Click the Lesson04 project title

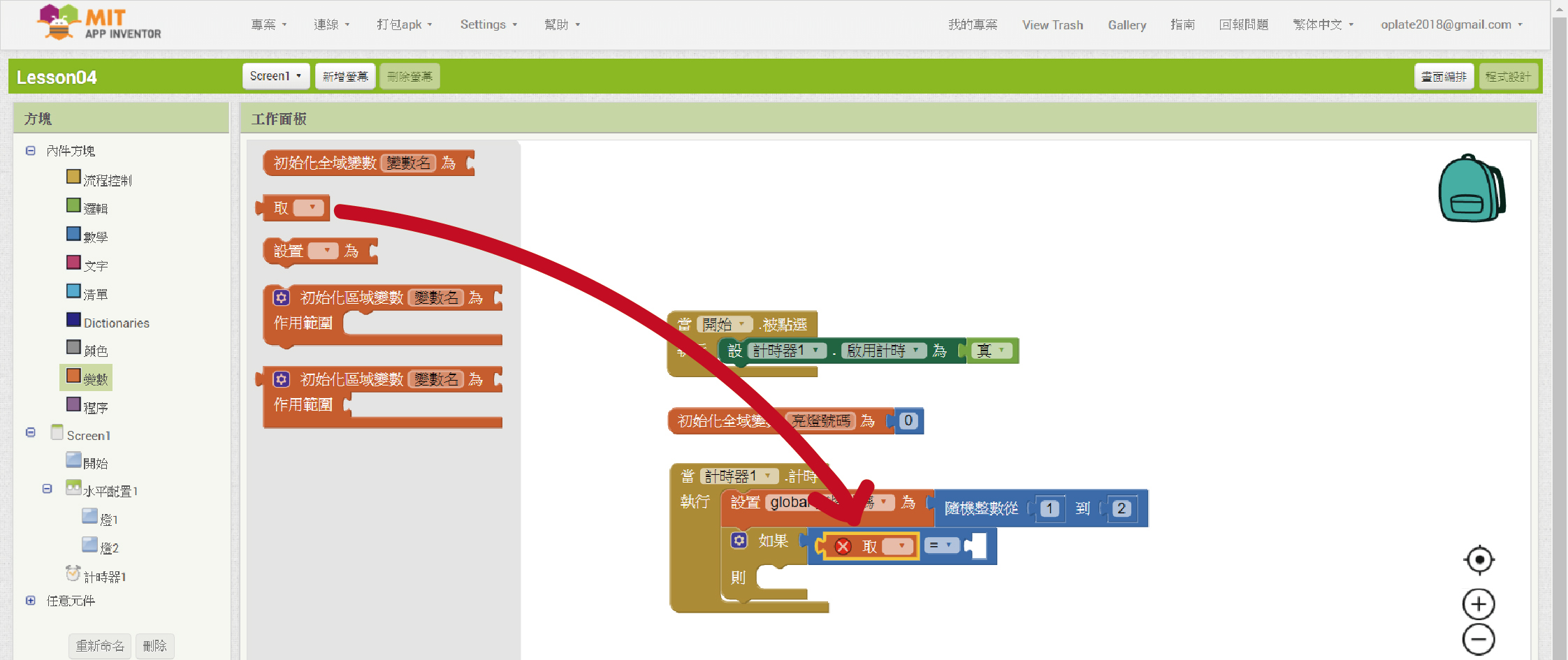(57, 77)
